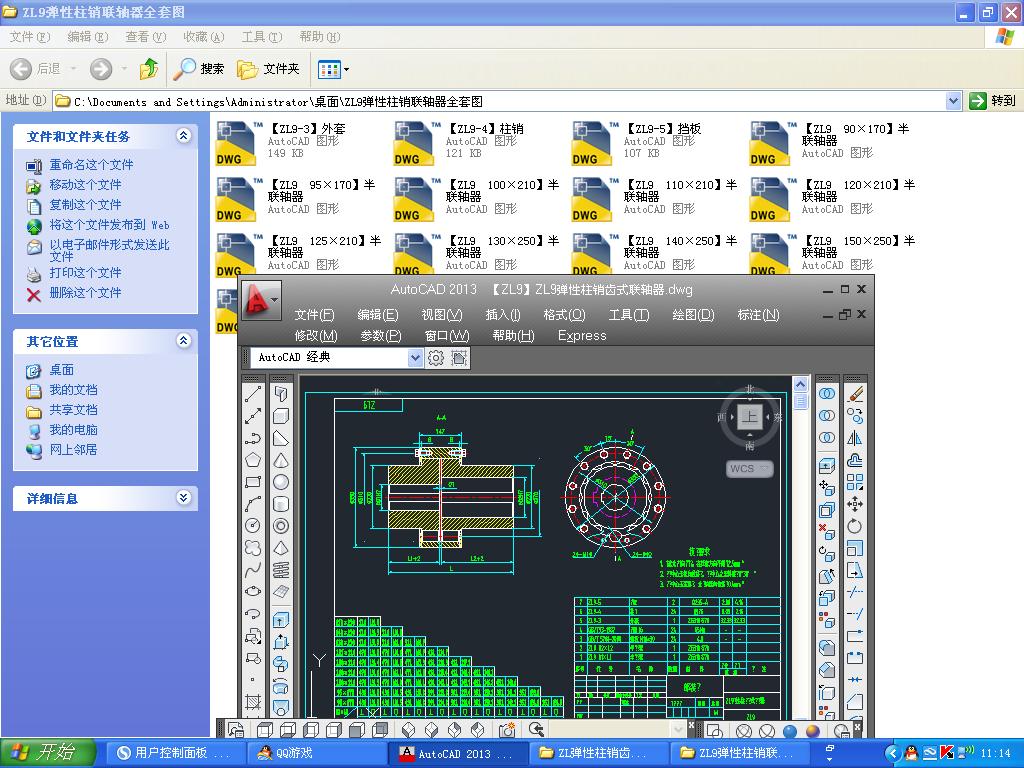
Task: Open the 收藏(A) menu in Explorer
Action: 203,37
